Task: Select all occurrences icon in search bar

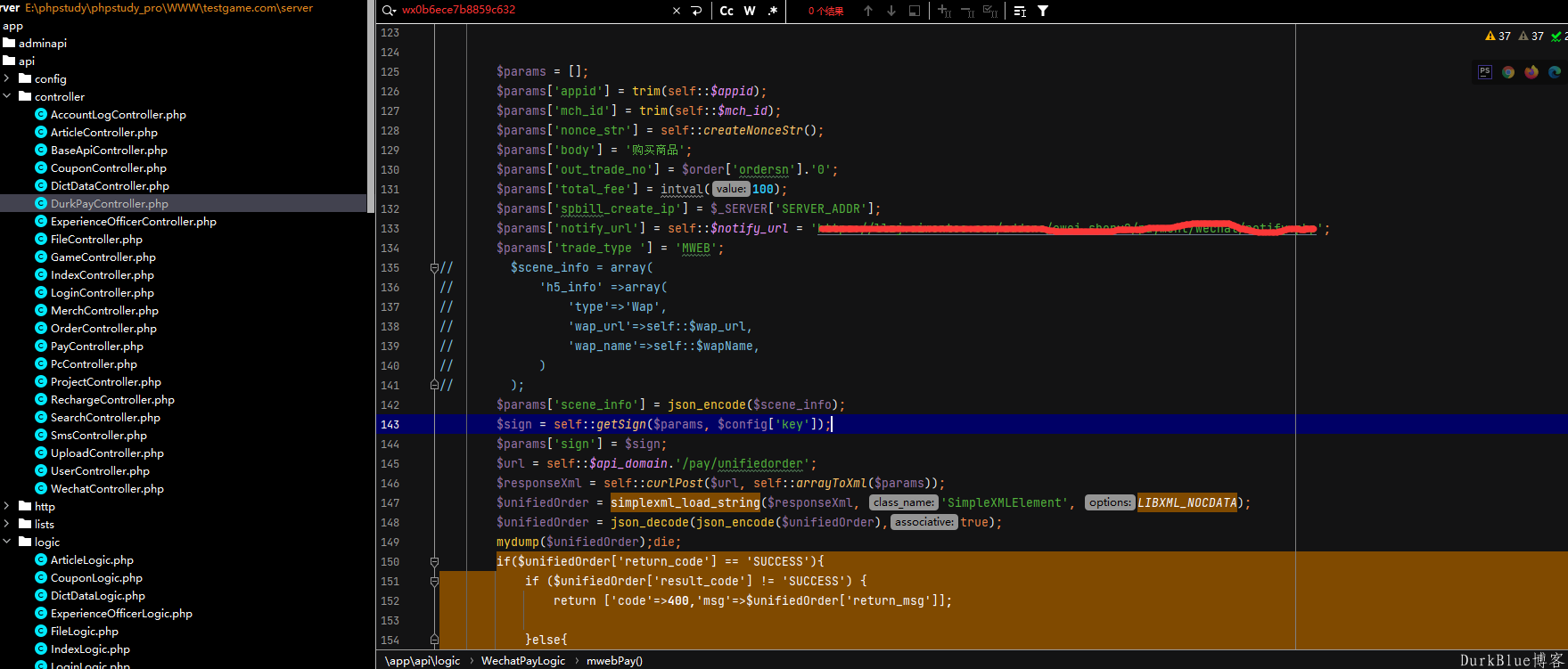Action: 990,11
